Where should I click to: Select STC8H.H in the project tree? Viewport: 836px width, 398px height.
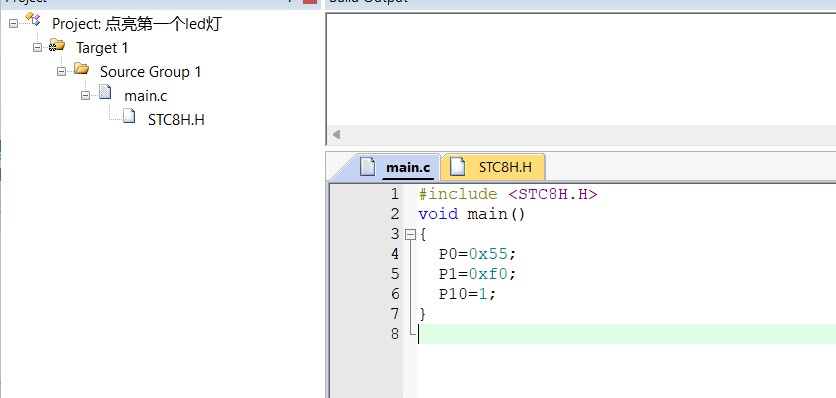tap(176, 120)
